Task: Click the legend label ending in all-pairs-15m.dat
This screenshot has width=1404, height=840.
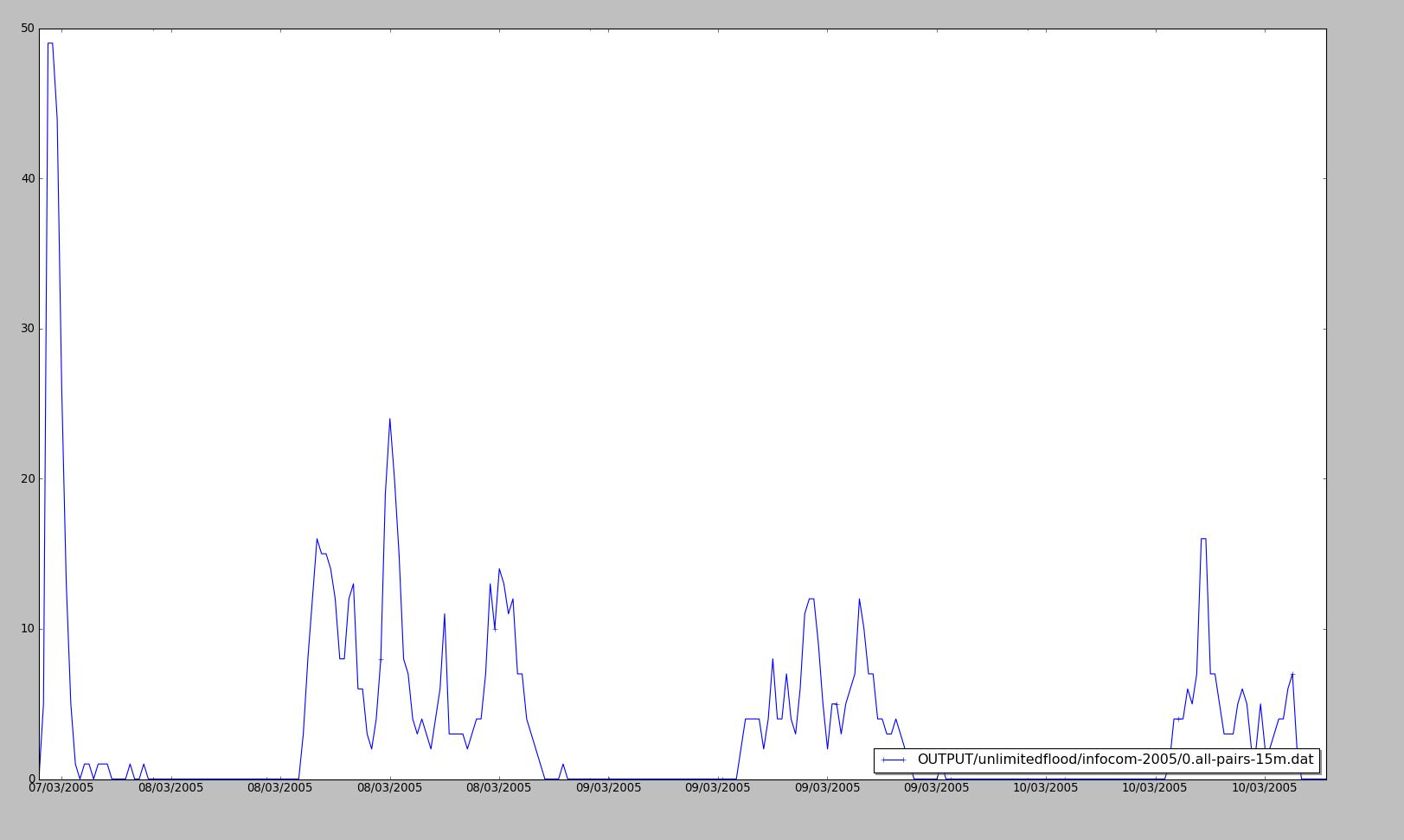Action: (x=1114, y=760)
